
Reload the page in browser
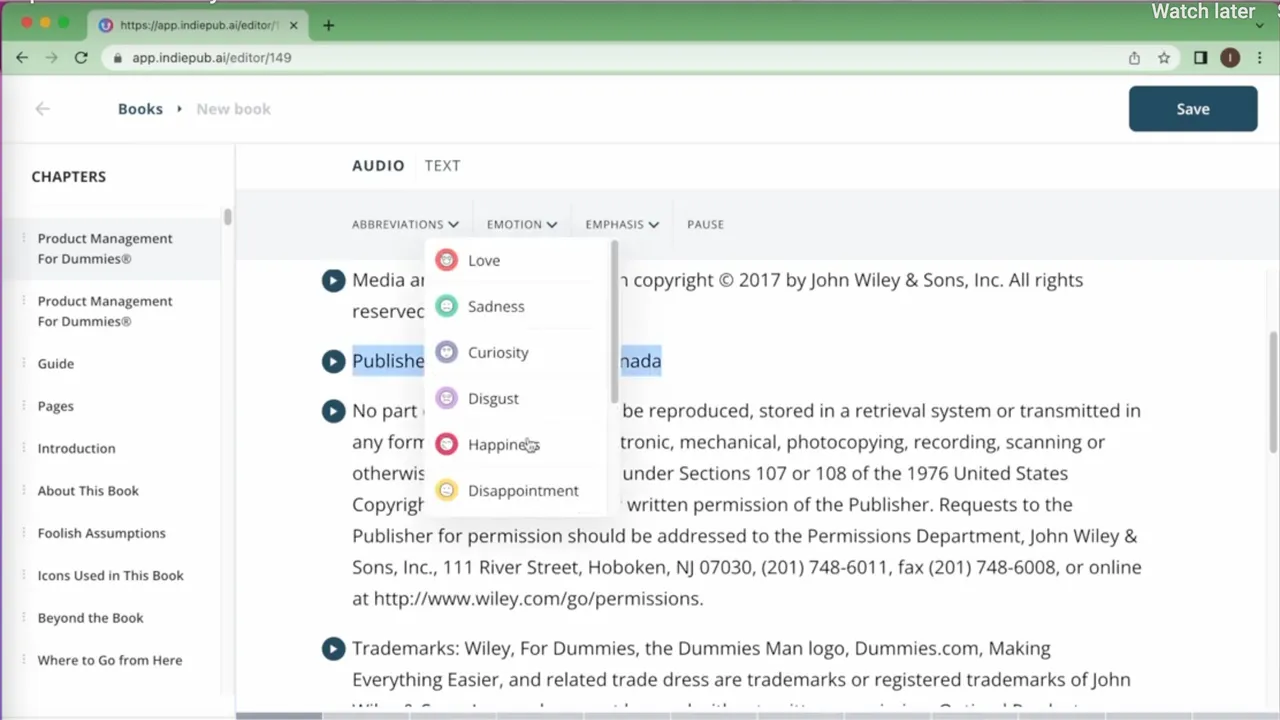(81, 58)
